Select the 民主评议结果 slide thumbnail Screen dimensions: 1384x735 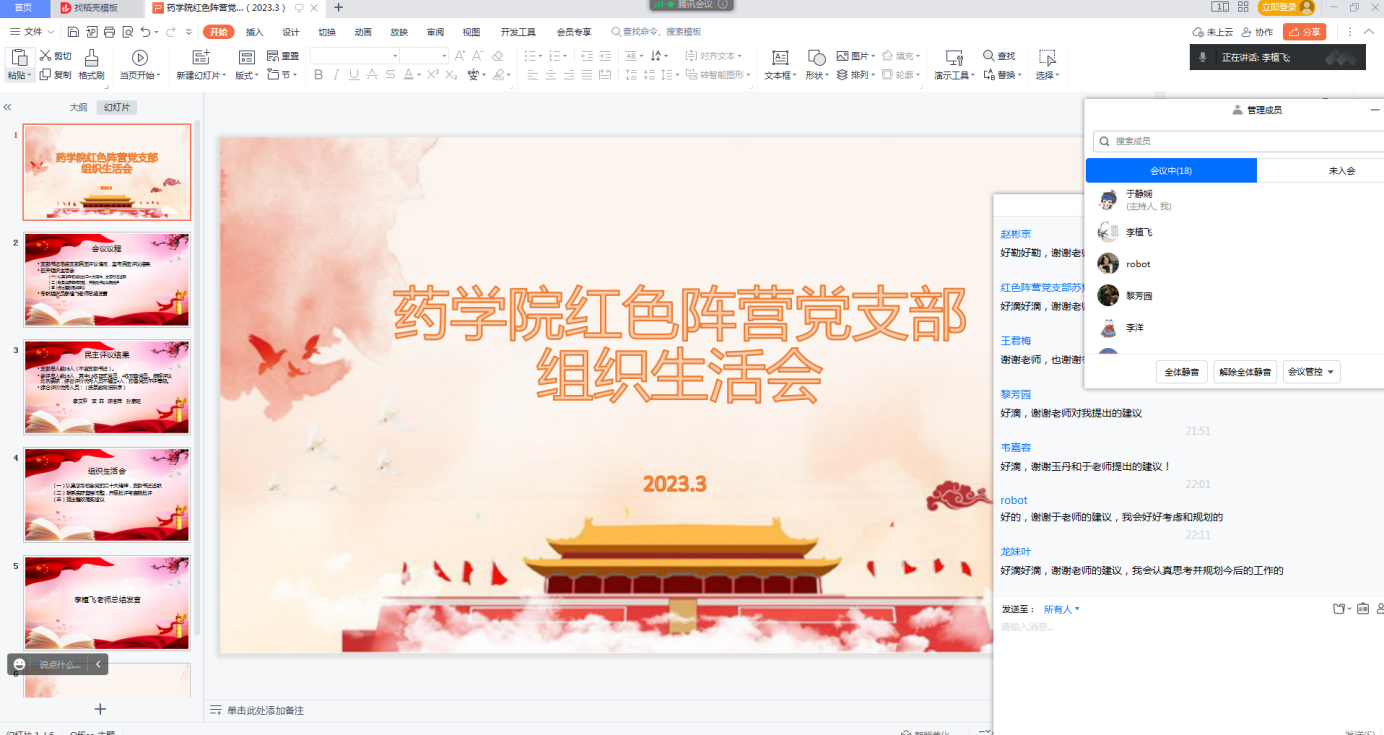107,381
